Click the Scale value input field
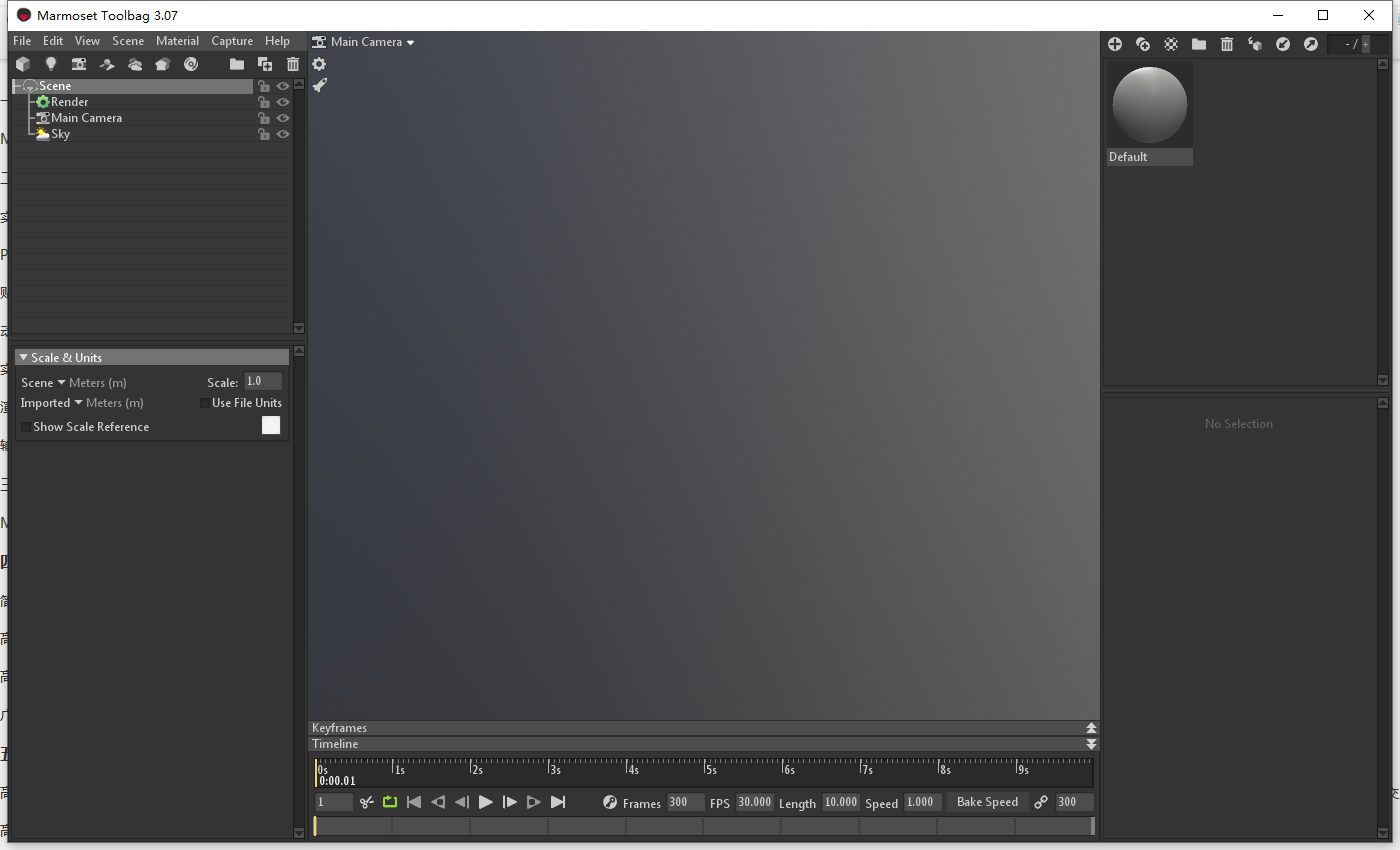This screenshot has width=1400, height=850. 263,382
